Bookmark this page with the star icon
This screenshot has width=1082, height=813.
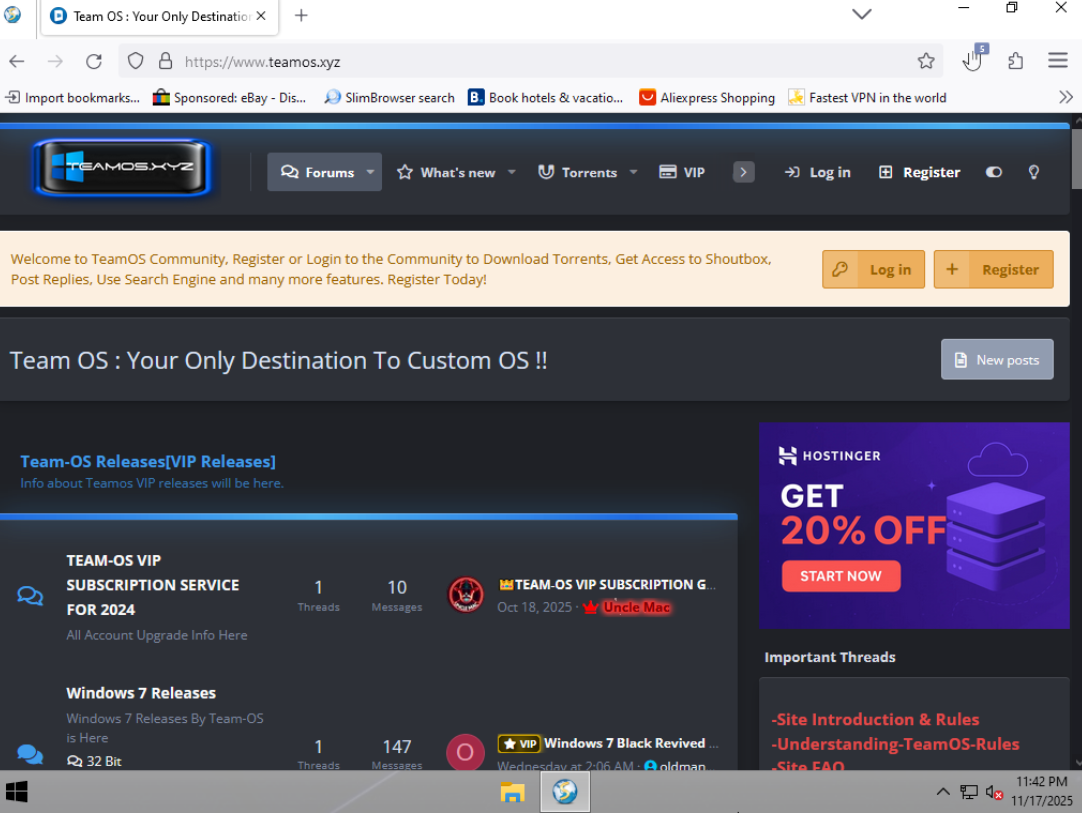pos(926,61)
